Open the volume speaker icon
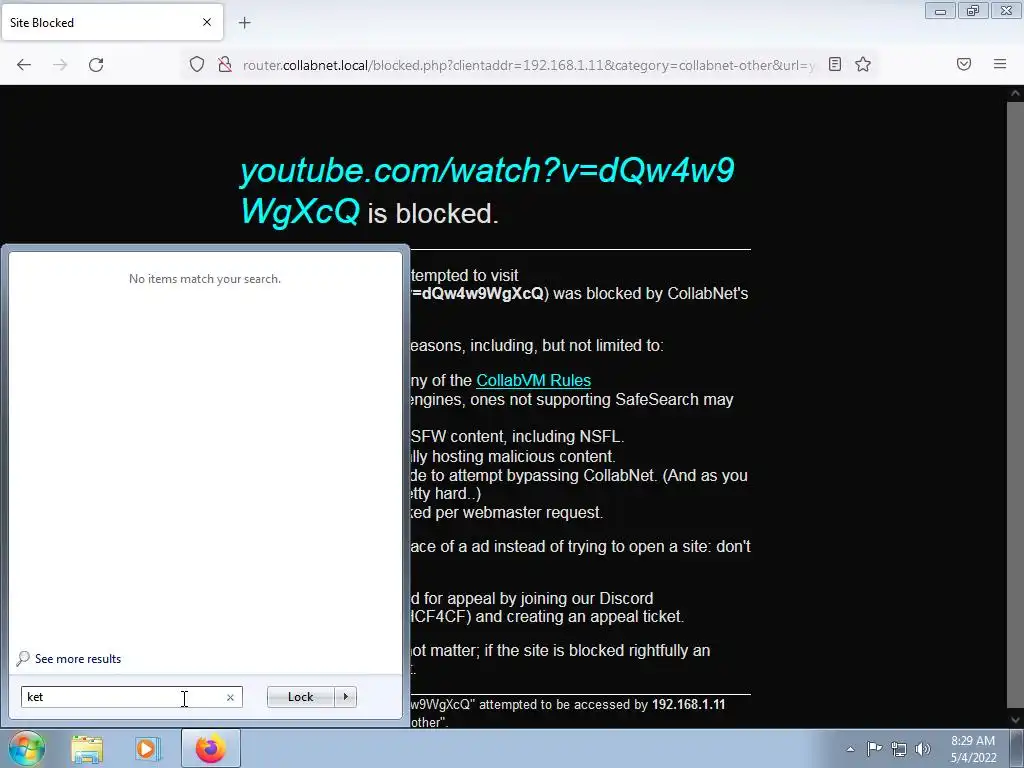1024x768 pixels. coord(923,749)
